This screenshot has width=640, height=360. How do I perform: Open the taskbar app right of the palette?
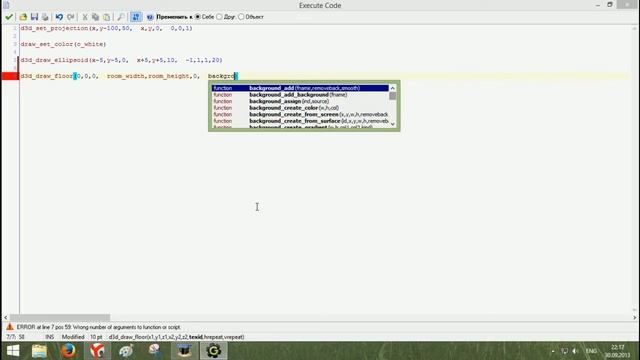tap(155, 351)
